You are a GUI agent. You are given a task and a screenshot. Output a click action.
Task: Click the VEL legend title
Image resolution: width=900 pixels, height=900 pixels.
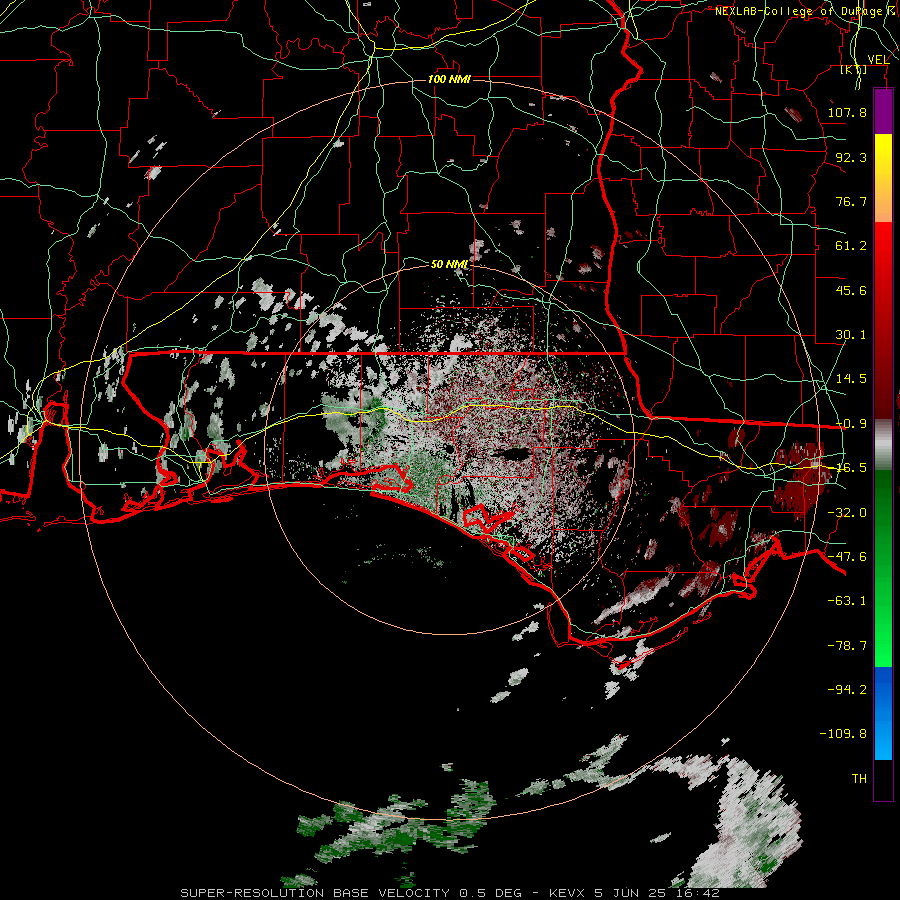(878, 60)
